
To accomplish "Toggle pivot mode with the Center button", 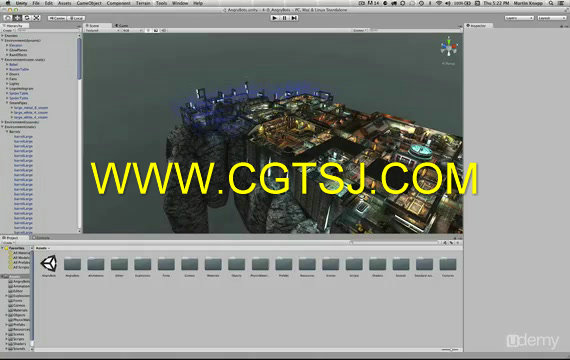I will click(x=57, y=18).
